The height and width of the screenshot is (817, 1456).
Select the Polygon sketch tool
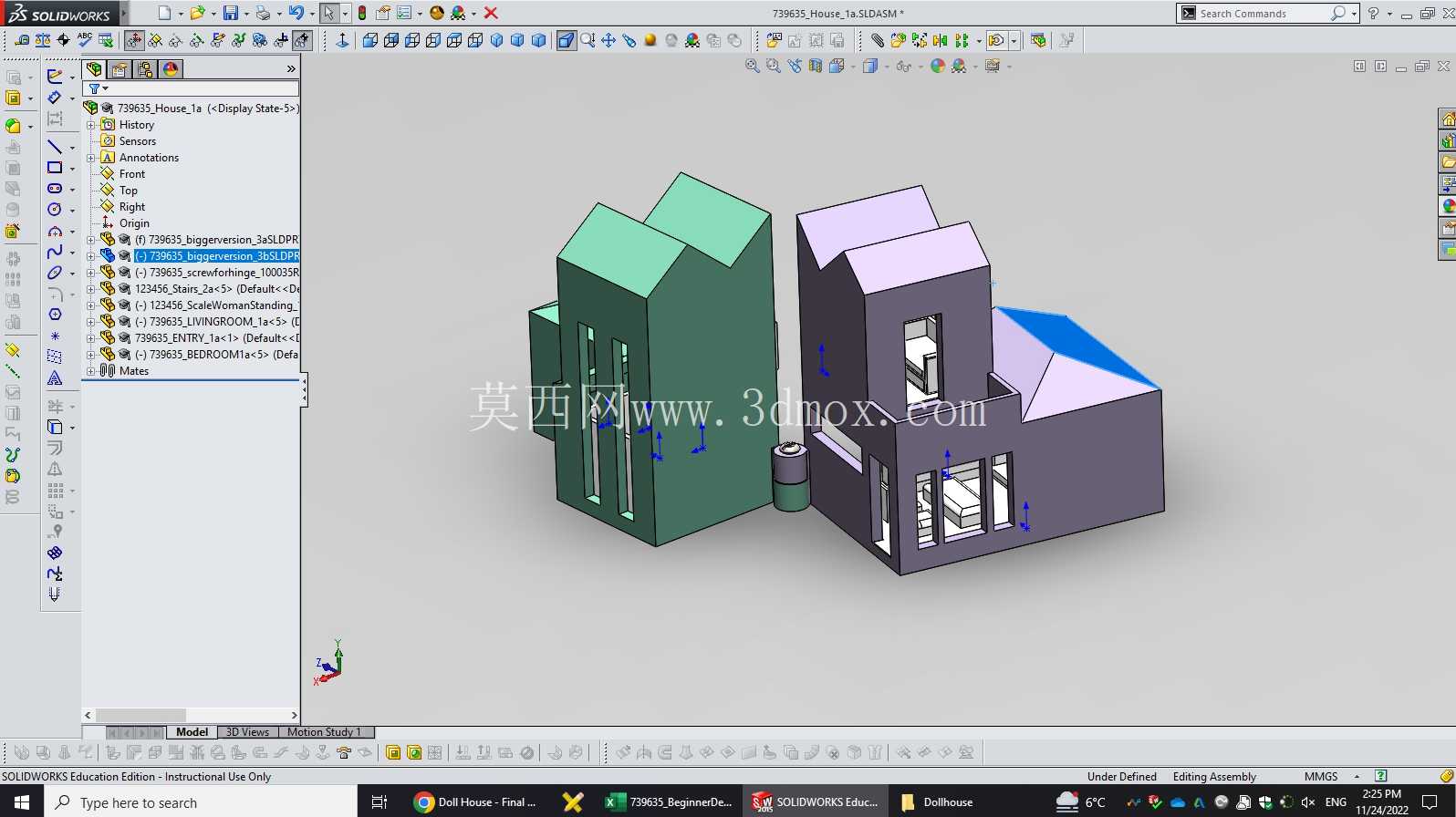point(55,315)
